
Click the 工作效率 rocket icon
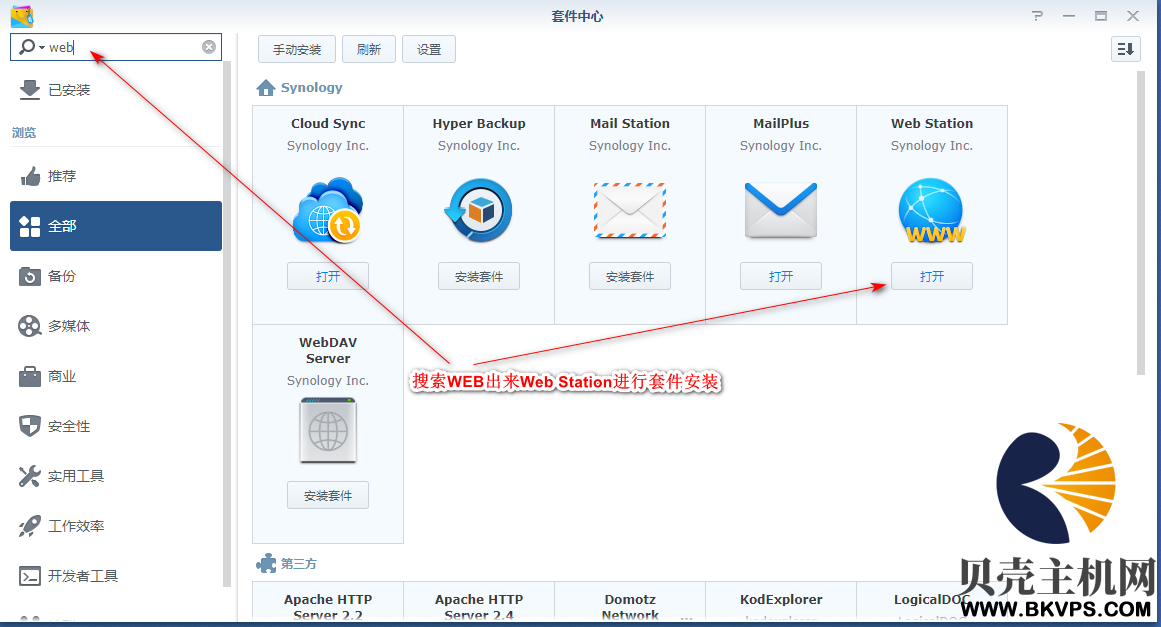(30, 526)
